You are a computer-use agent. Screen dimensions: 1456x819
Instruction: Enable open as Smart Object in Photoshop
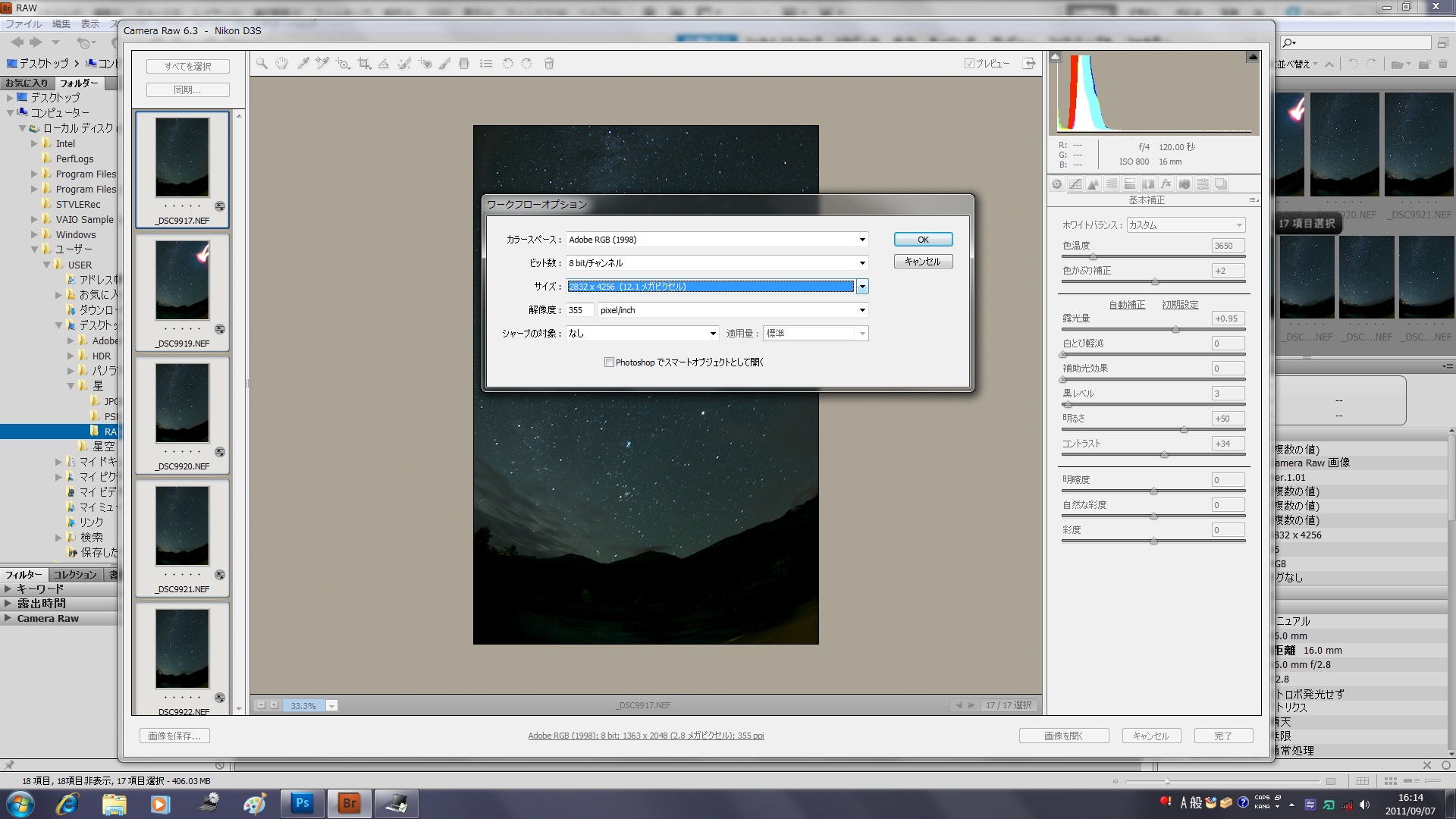tap(609, 362)
